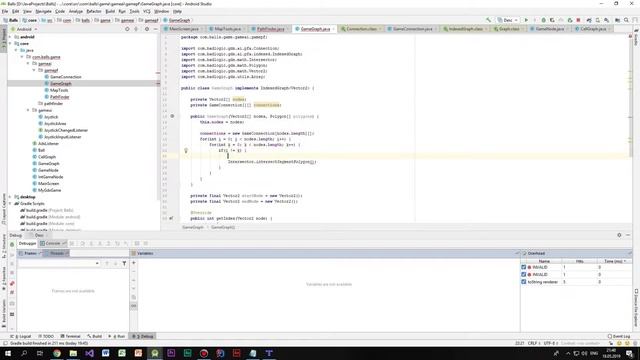Click the Windows Start button
The image size is (640, 360).
pyautogui.click(x=7, y=353)
